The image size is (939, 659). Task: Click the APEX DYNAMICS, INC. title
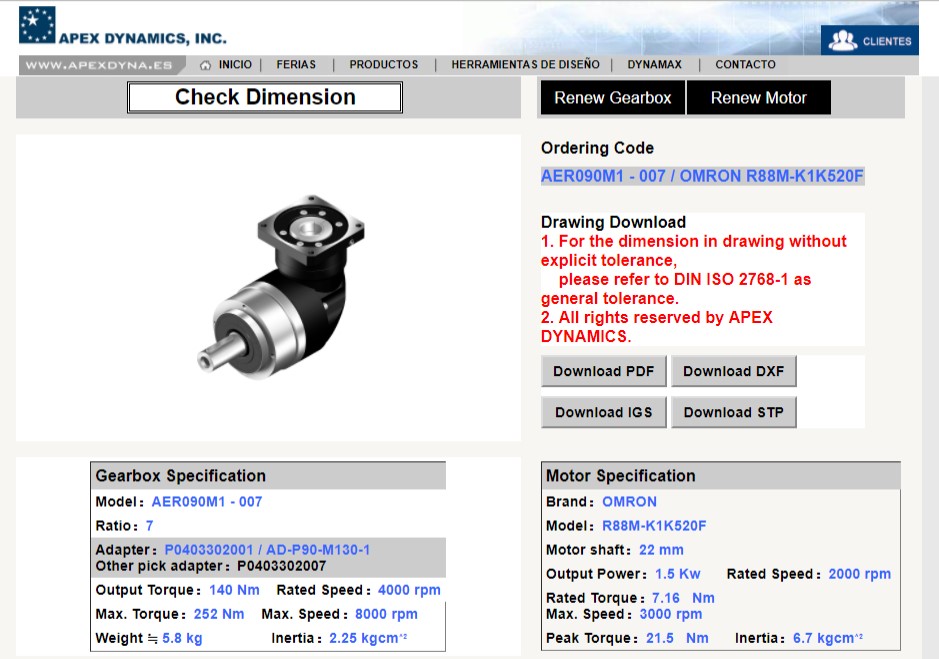pos(143,38)
